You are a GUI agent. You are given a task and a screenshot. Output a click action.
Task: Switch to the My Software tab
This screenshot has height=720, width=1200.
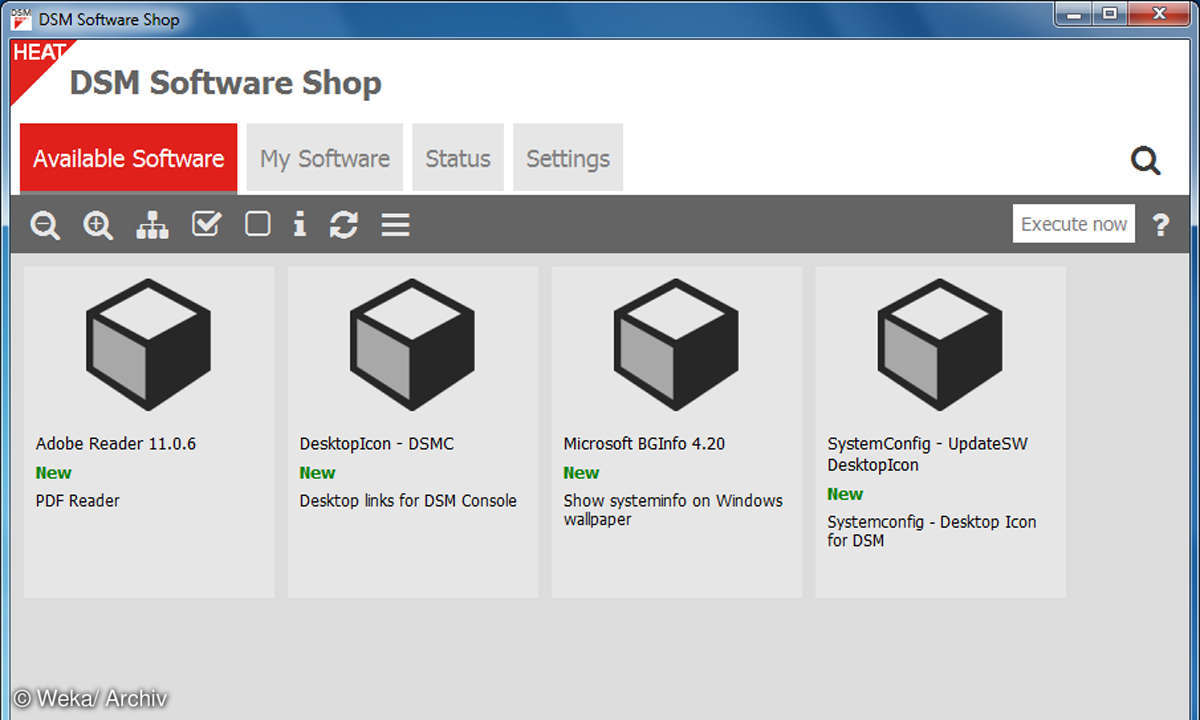click(x=325, y=158)
